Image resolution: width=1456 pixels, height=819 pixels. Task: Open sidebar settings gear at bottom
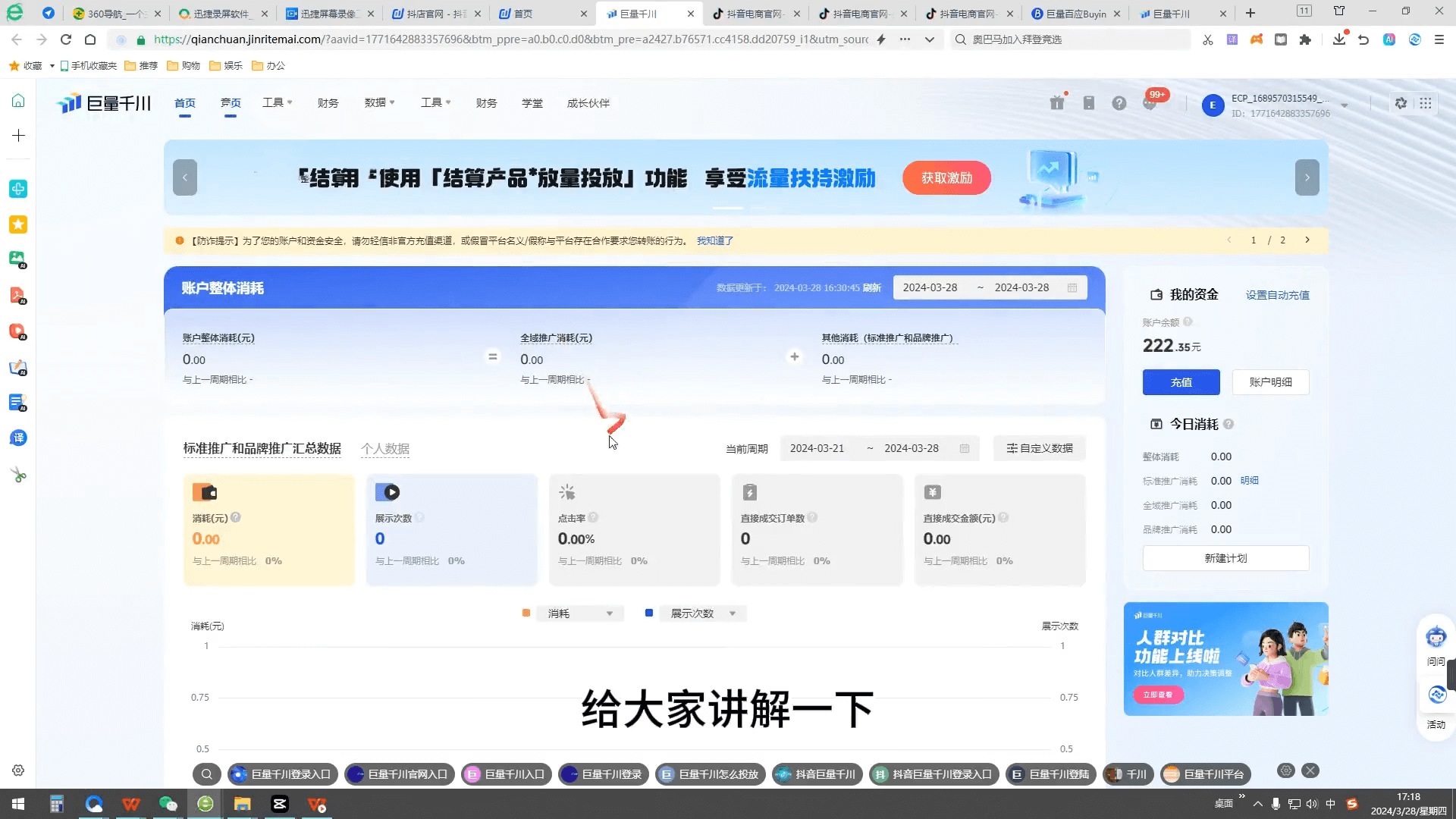pos(18,770)
